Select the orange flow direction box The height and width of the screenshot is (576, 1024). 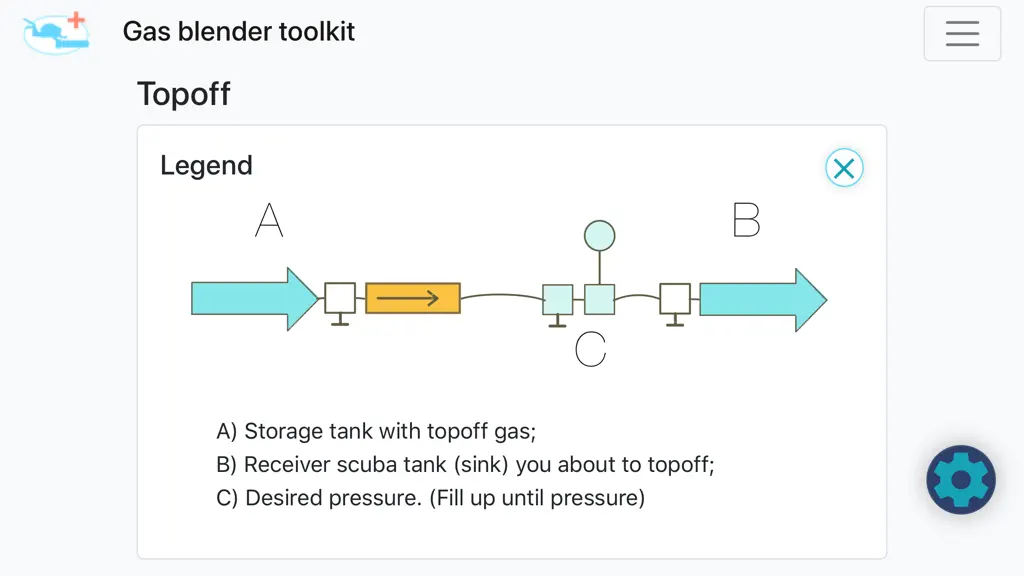click(413, 298)
